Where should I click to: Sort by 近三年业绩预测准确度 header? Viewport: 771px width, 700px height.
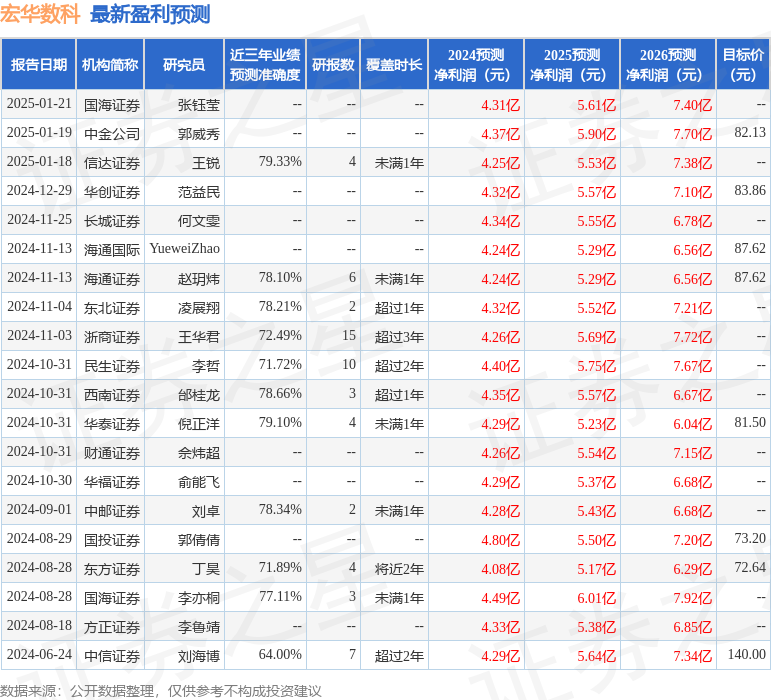pyautogui.click(x=265, y=65)
